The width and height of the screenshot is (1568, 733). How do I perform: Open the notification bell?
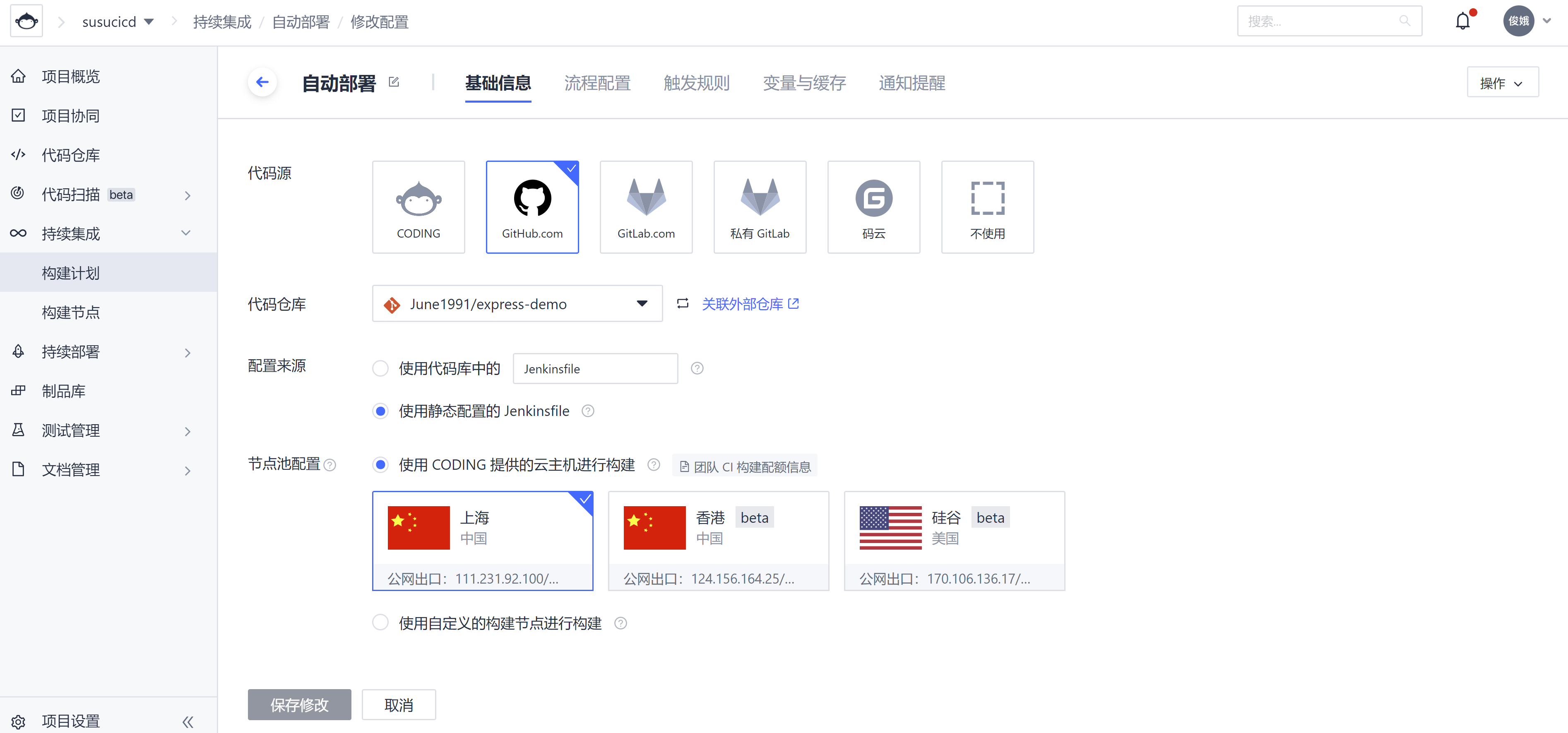coord(1462,21)
